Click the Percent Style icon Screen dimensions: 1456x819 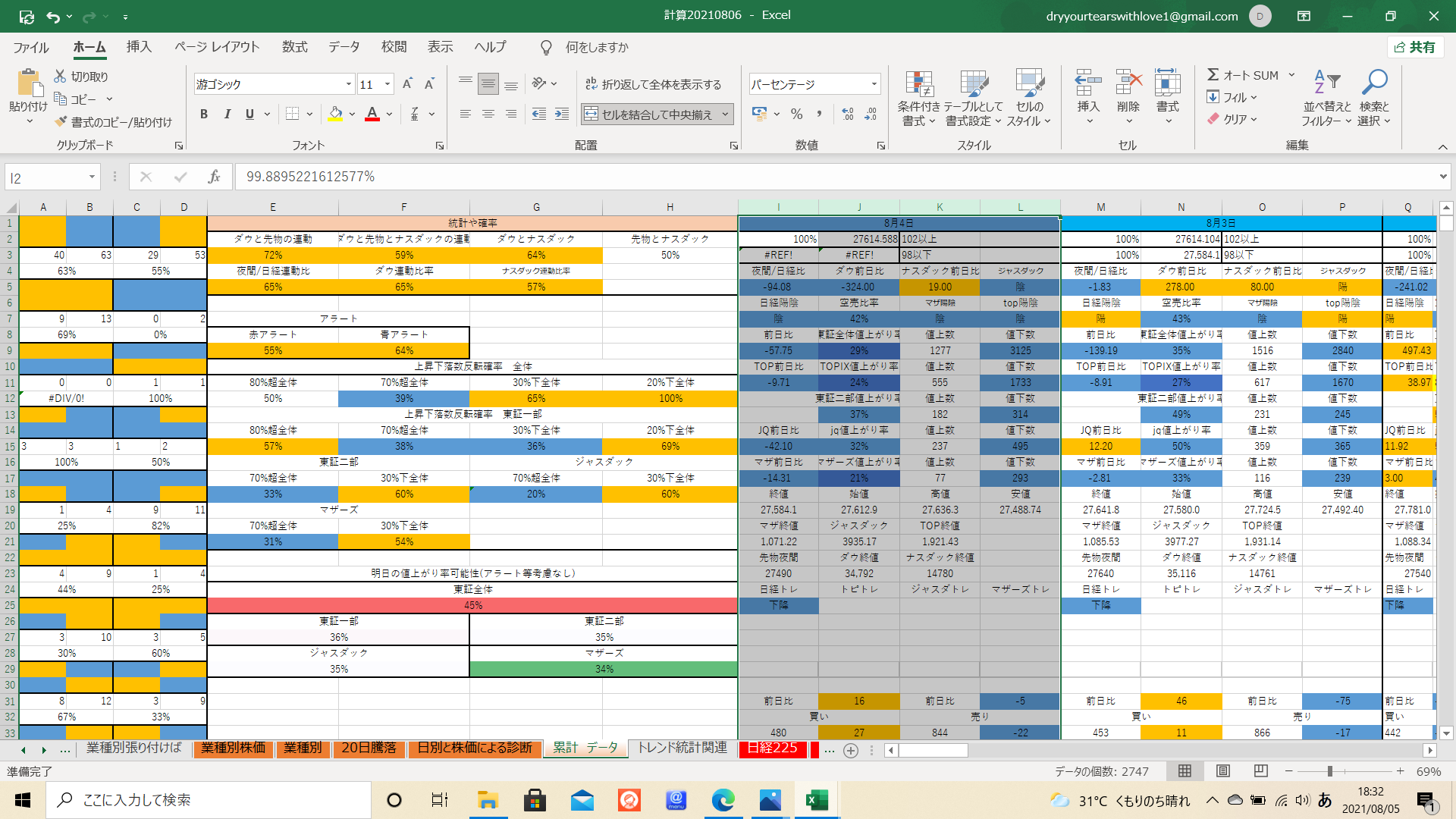coord(796,115)
